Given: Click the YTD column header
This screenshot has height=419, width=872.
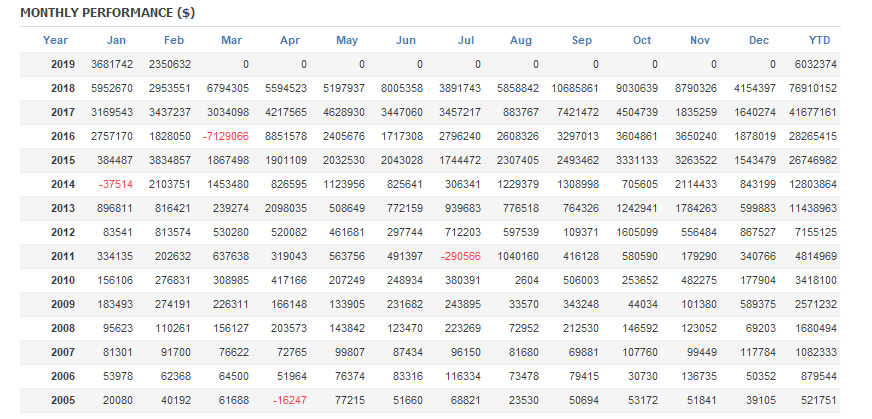Looking at the screenshot, I should (x=819, y=40).
